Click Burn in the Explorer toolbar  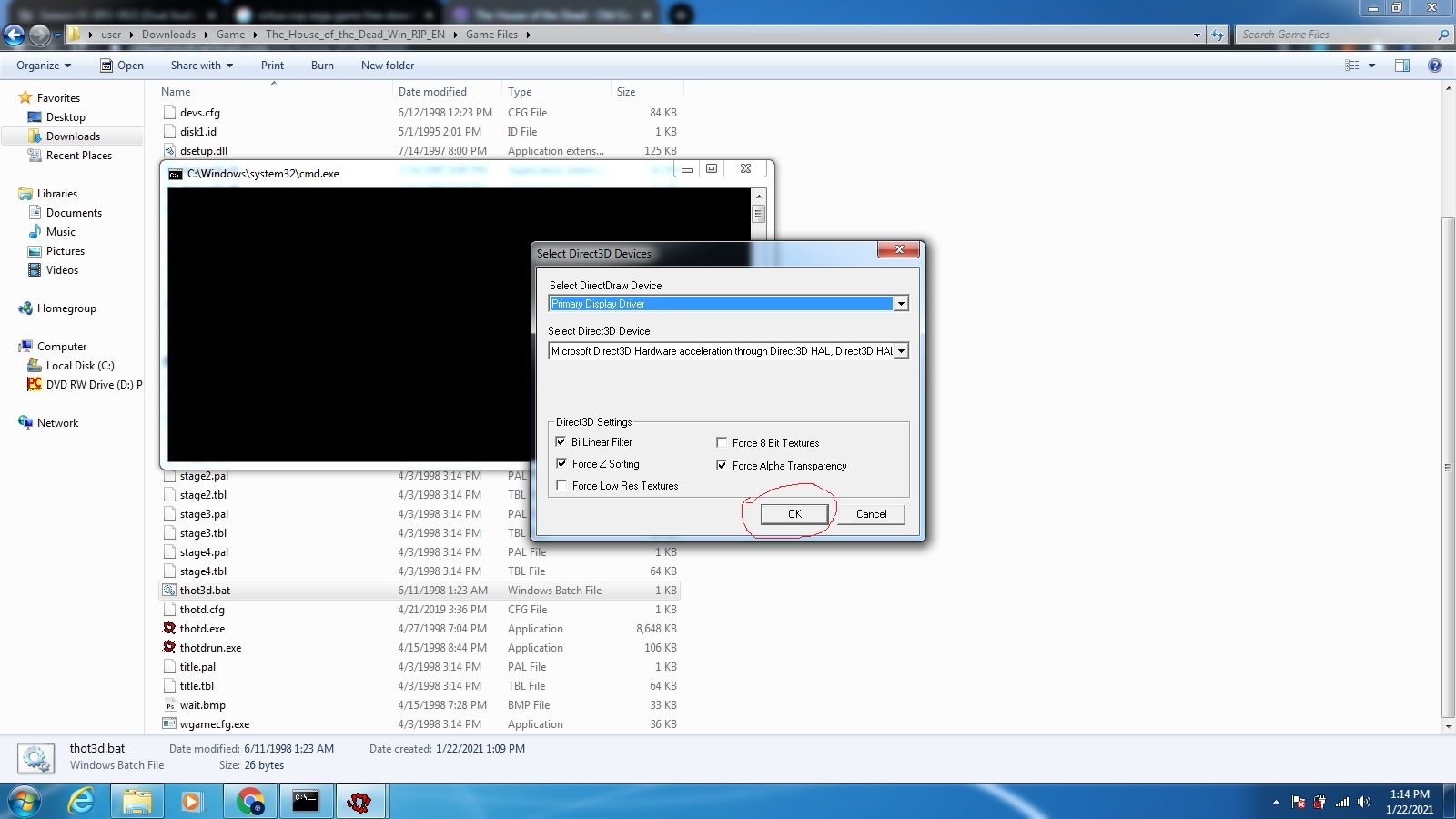(x=322, y=66)
